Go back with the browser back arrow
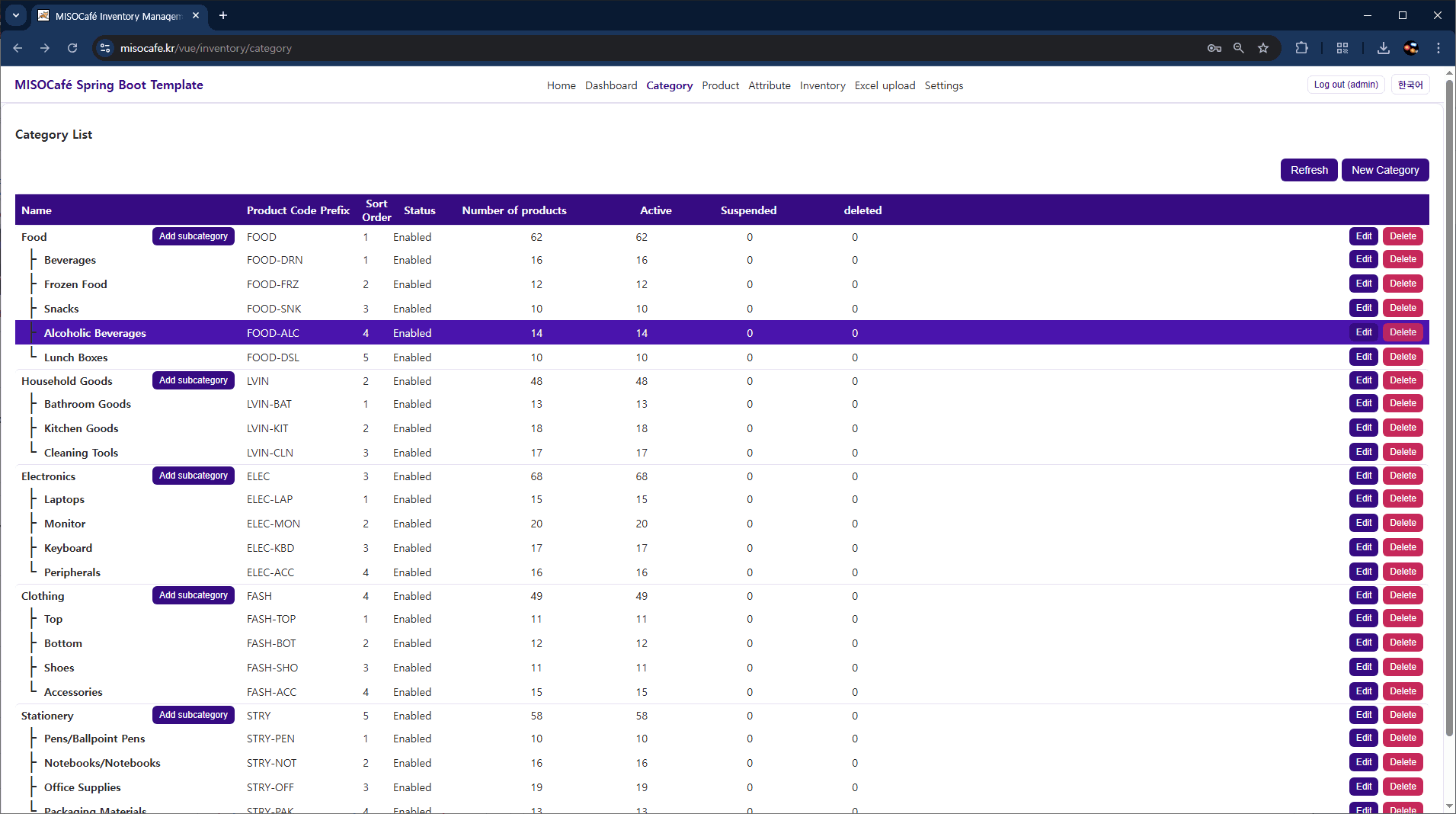Image resolution: width=1456 pixels, height=814 pixels. (18, 48)
